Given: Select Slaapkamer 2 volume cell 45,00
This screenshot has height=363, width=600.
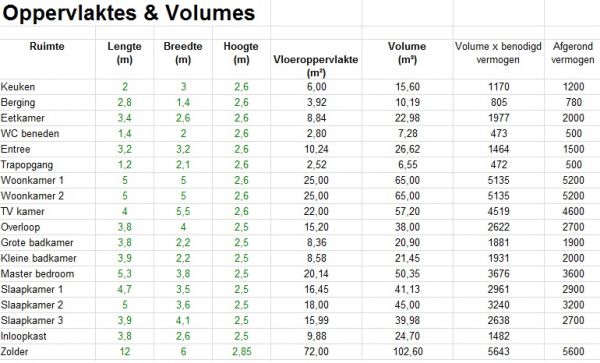Looking at the screenshot, I should pyautogui.click(x=407, y=305).
